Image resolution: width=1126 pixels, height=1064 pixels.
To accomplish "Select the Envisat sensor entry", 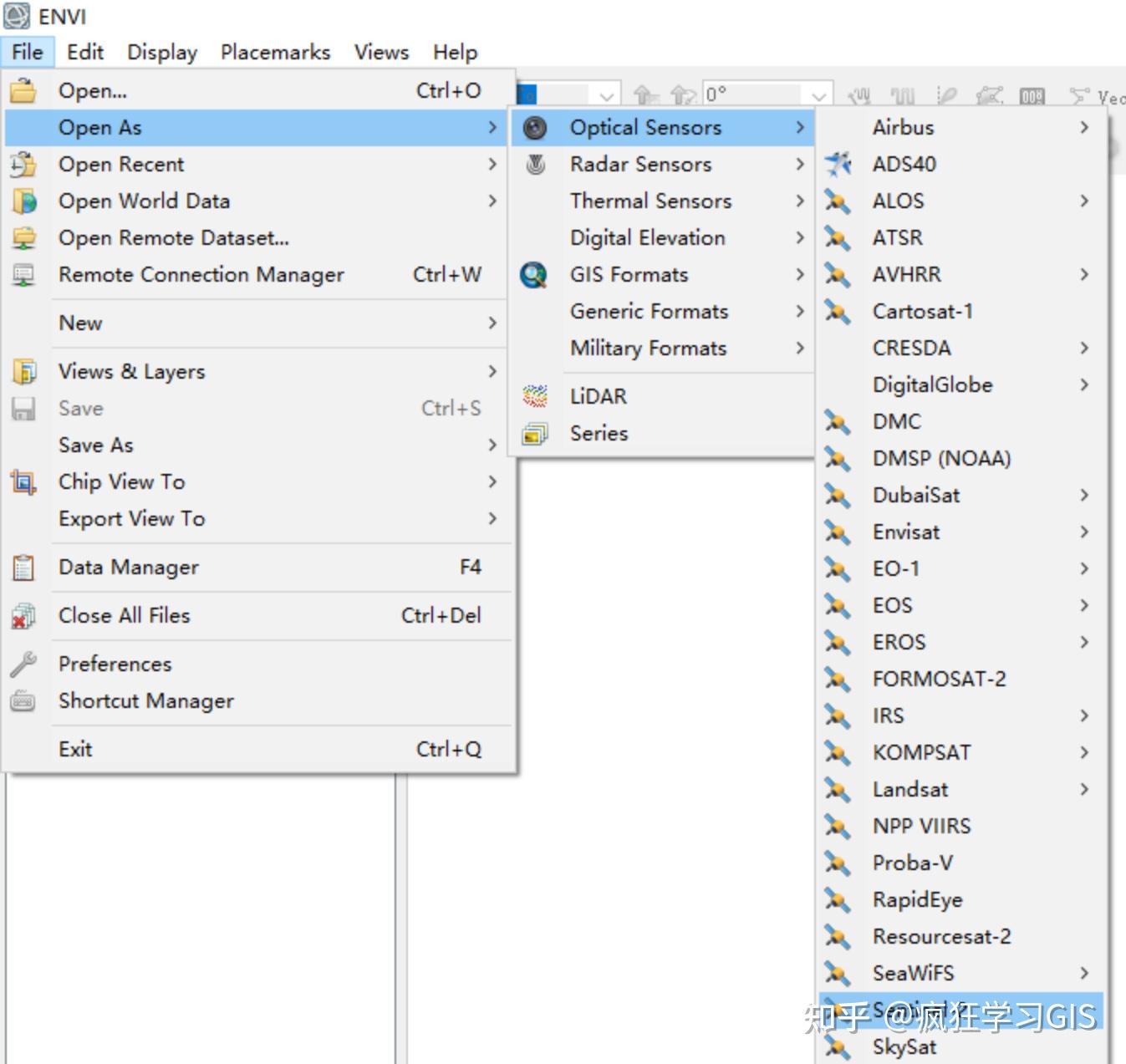I will (x=962, y=532).
